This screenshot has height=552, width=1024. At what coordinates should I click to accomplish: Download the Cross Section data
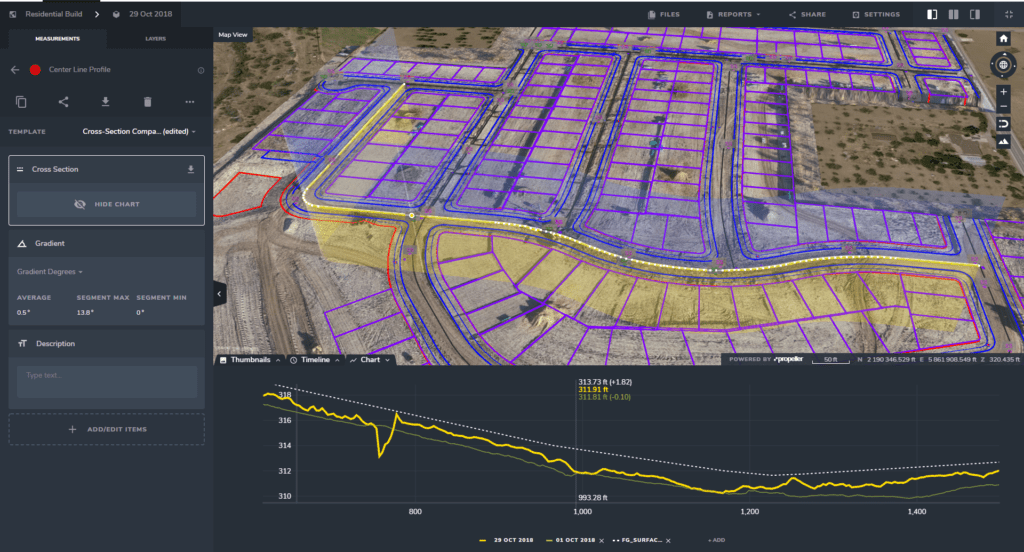click(x=191, y=170)
